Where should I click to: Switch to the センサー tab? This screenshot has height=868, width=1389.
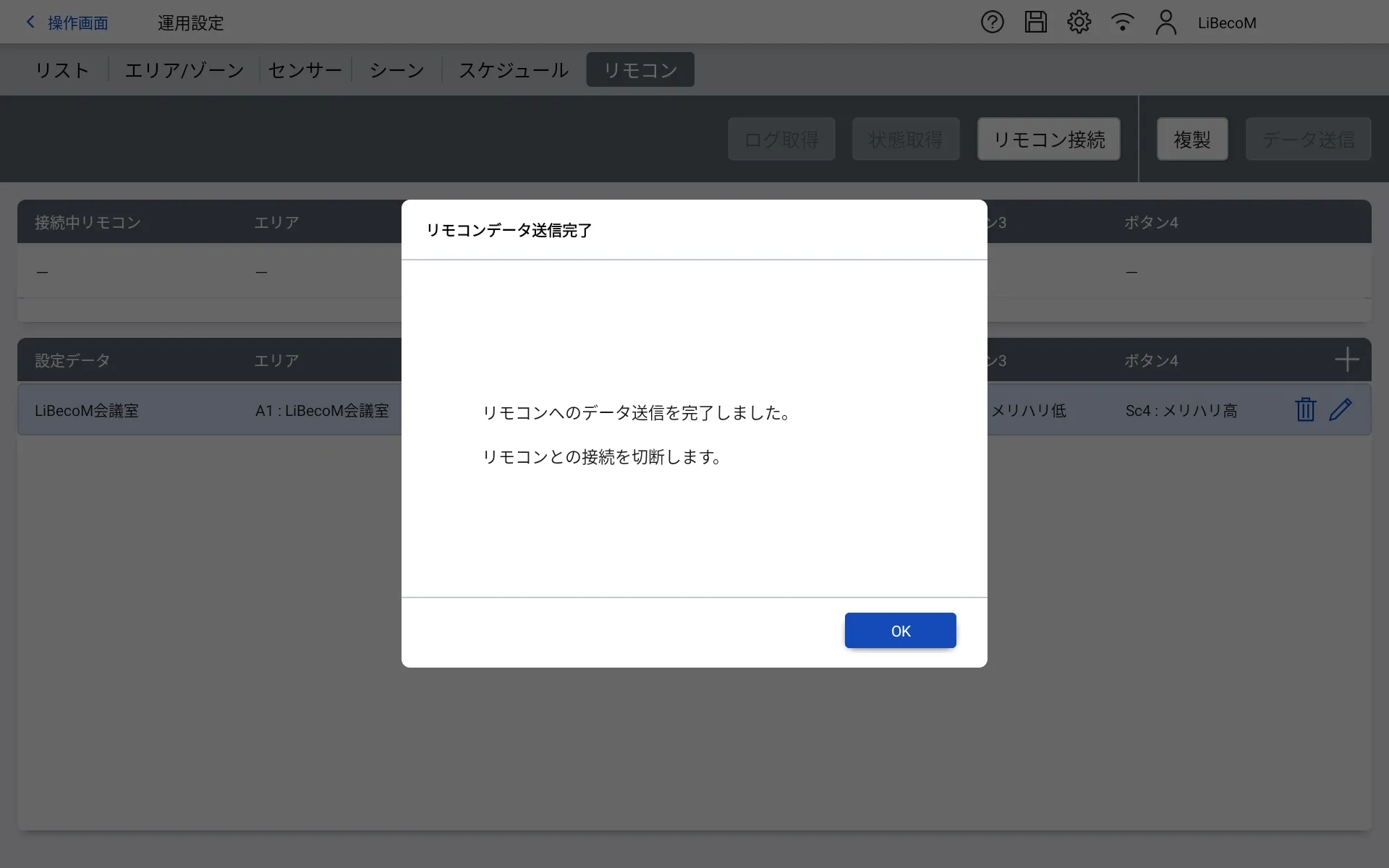305,70
